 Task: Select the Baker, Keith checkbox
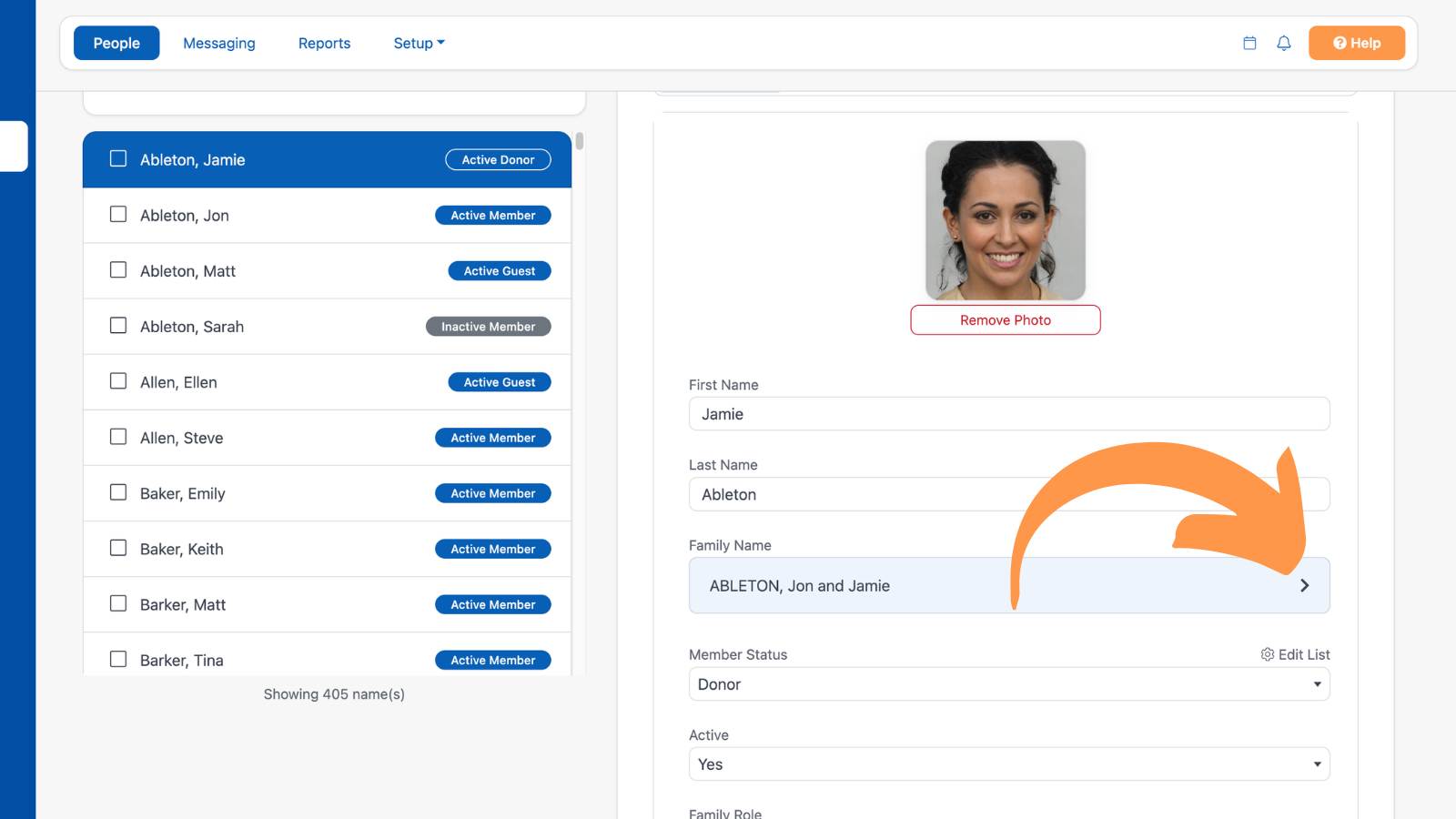point(118,548)
